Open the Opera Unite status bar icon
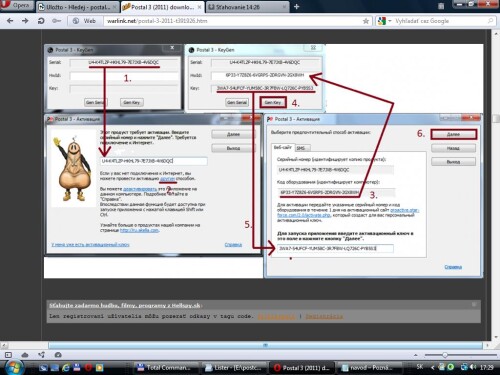The width and height of the screenshot is (500, 375). pyautogui.click(x=42, y=355)
